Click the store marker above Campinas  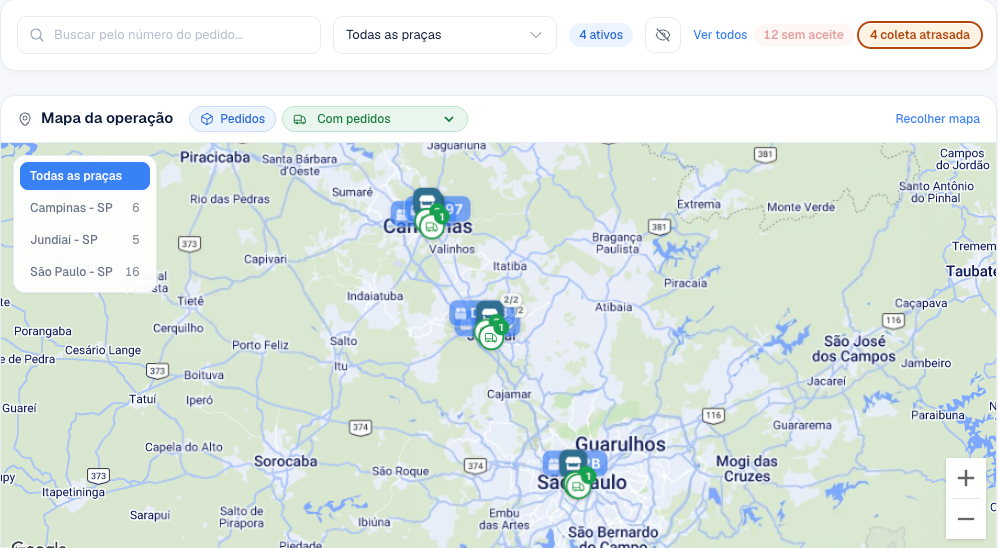(x=427, y=200)
